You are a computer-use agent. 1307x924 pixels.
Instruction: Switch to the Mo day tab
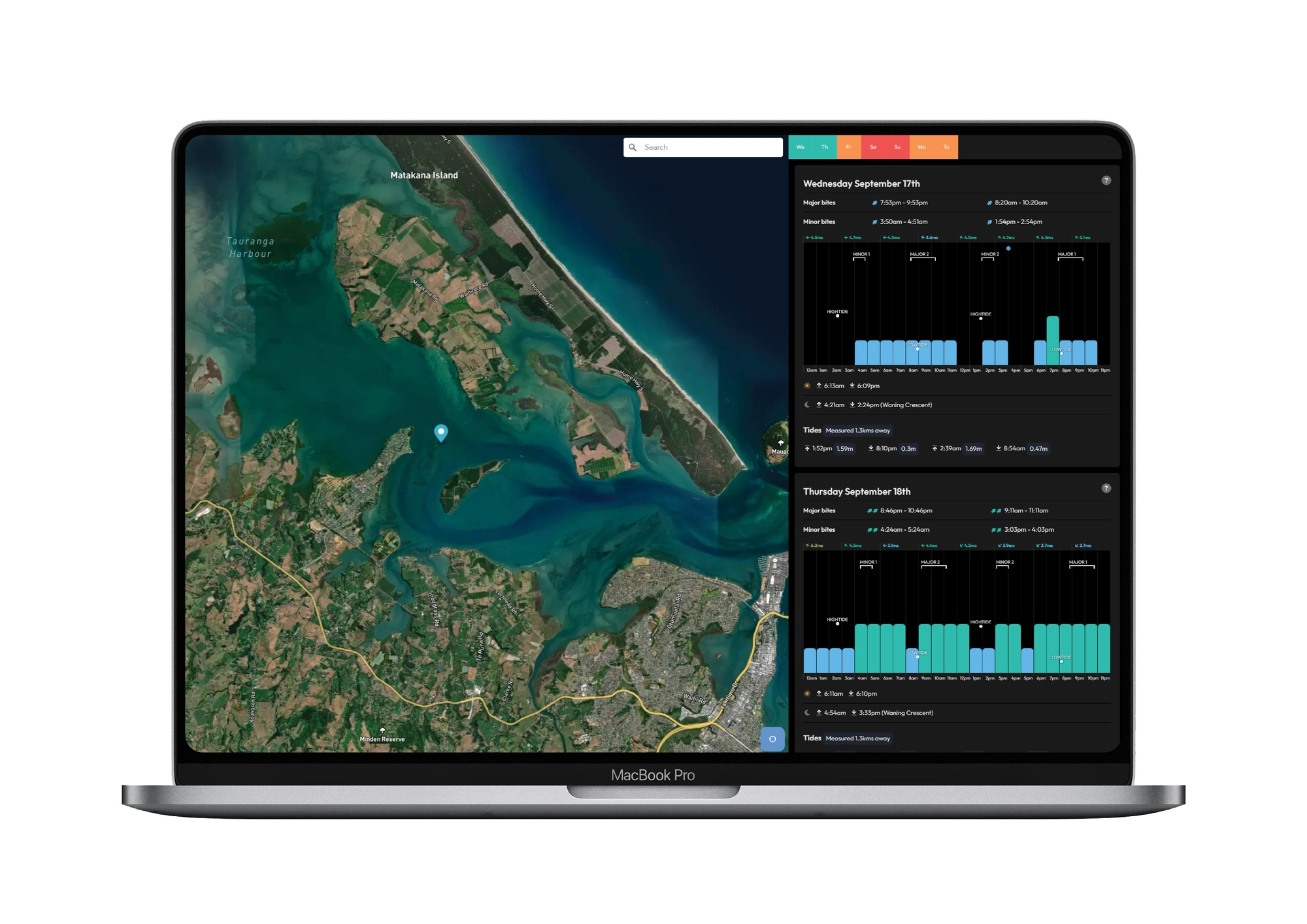point(921,147)
